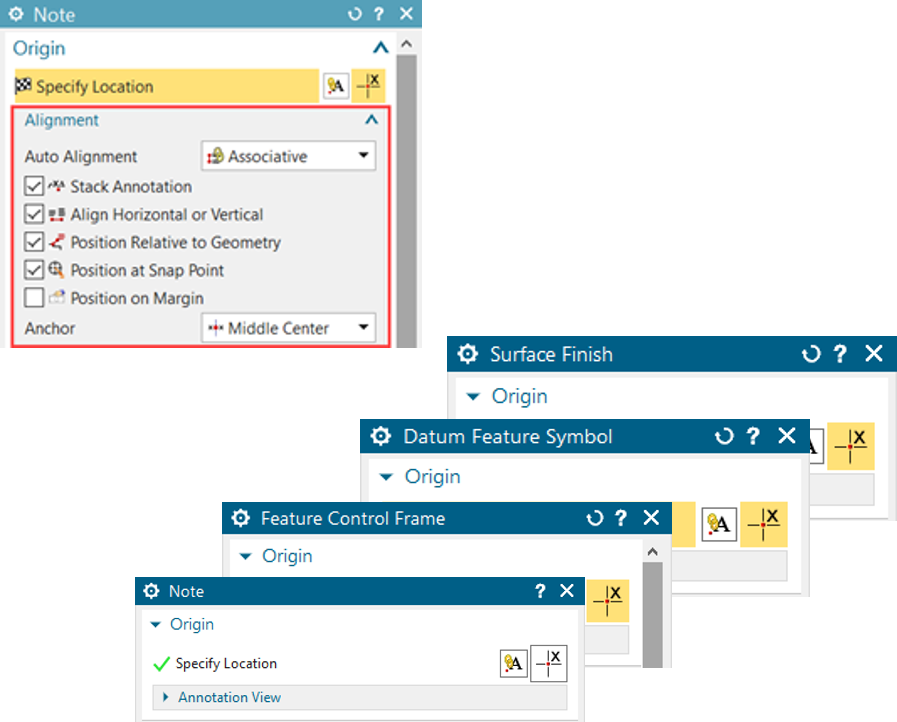Open Help in the top Note dialog

(x=379, y=14)
